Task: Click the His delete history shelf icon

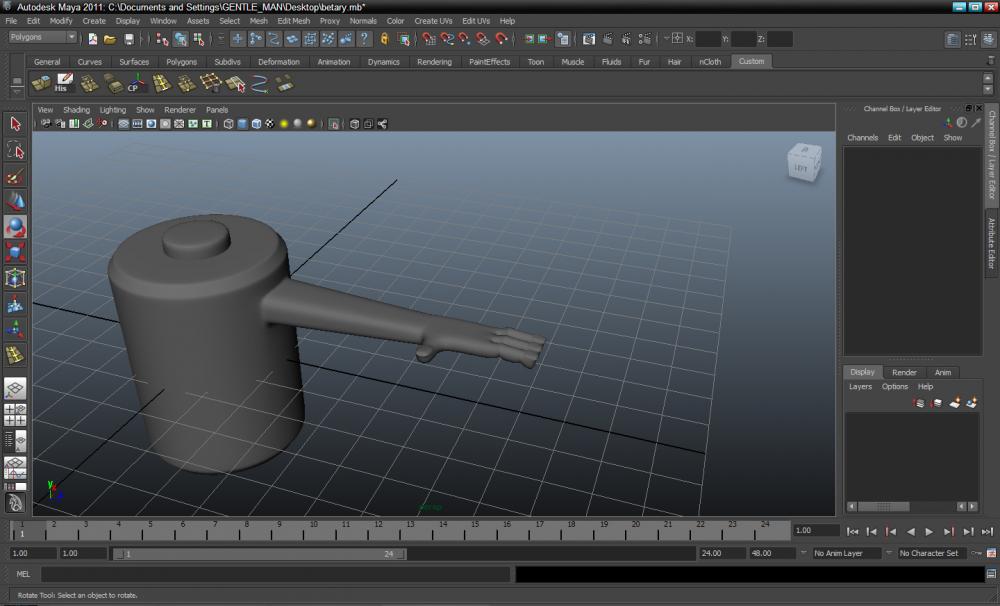Action: pyautogui.click(x=64, y=83)
